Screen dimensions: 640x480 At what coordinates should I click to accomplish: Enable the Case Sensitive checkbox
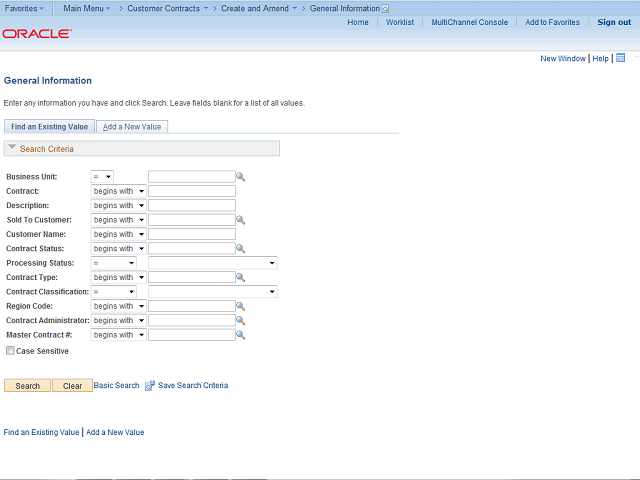click(10, 351)
